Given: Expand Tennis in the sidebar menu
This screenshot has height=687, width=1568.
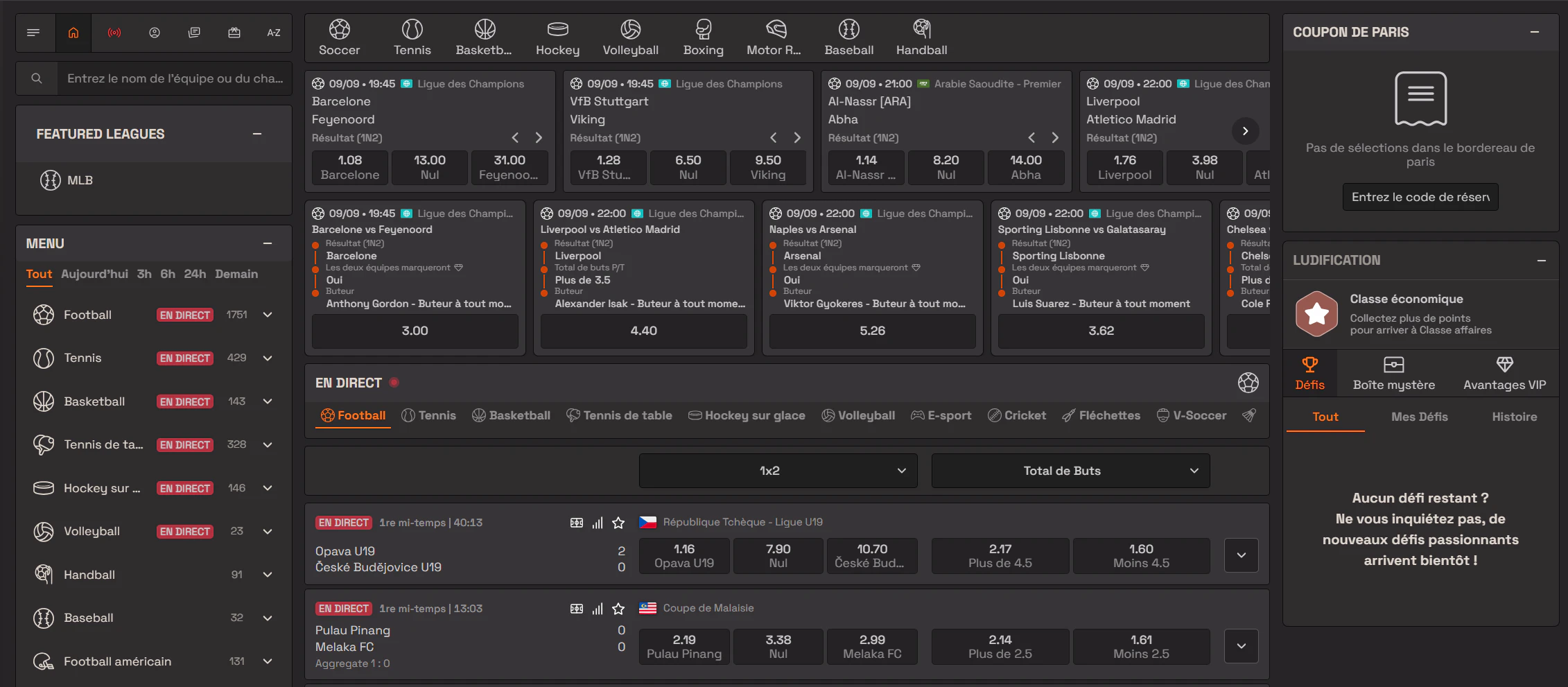Looking at the screenshot, I should click(x=268, y=358).
